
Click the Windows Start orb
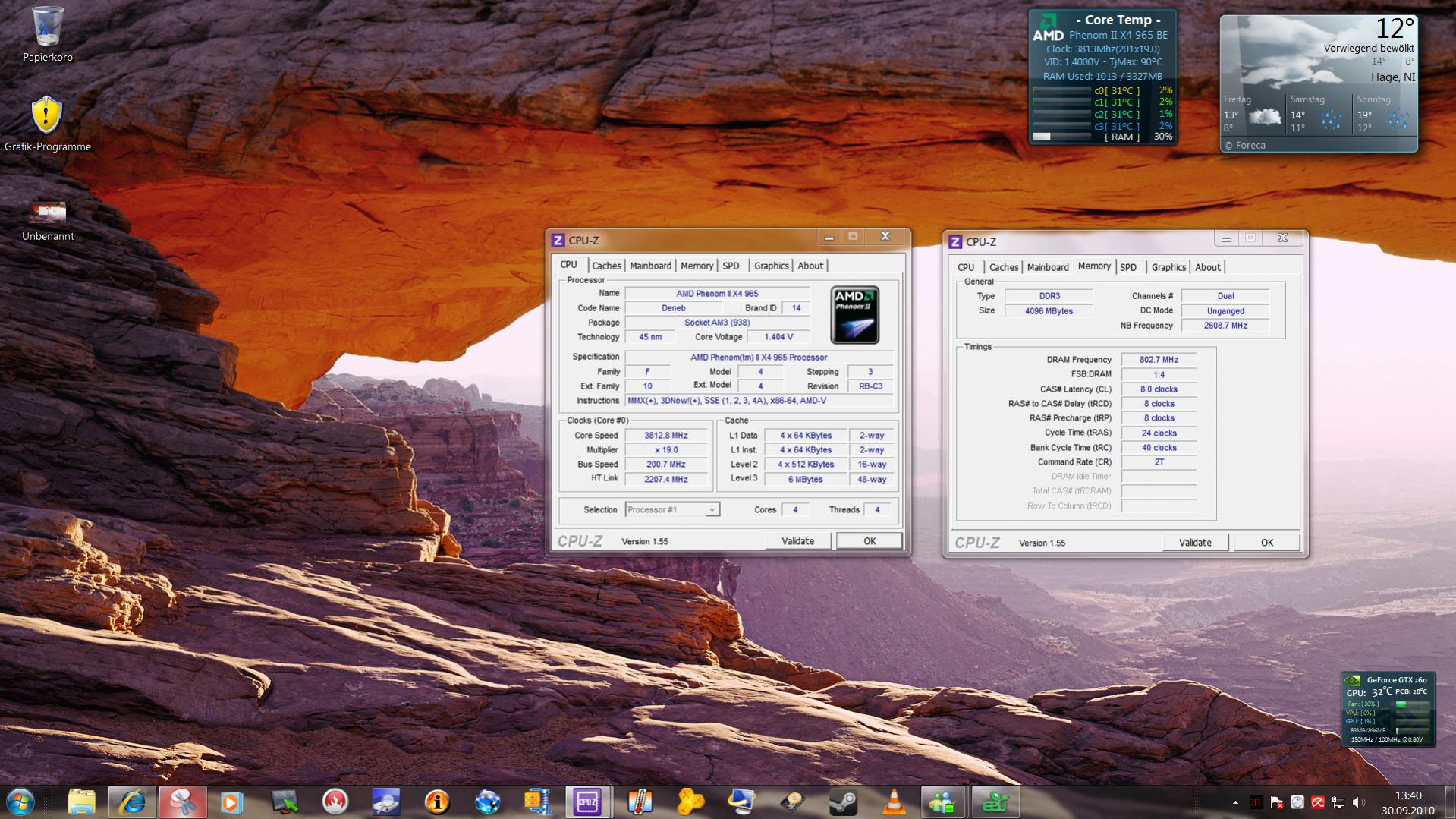pos(20,802)
